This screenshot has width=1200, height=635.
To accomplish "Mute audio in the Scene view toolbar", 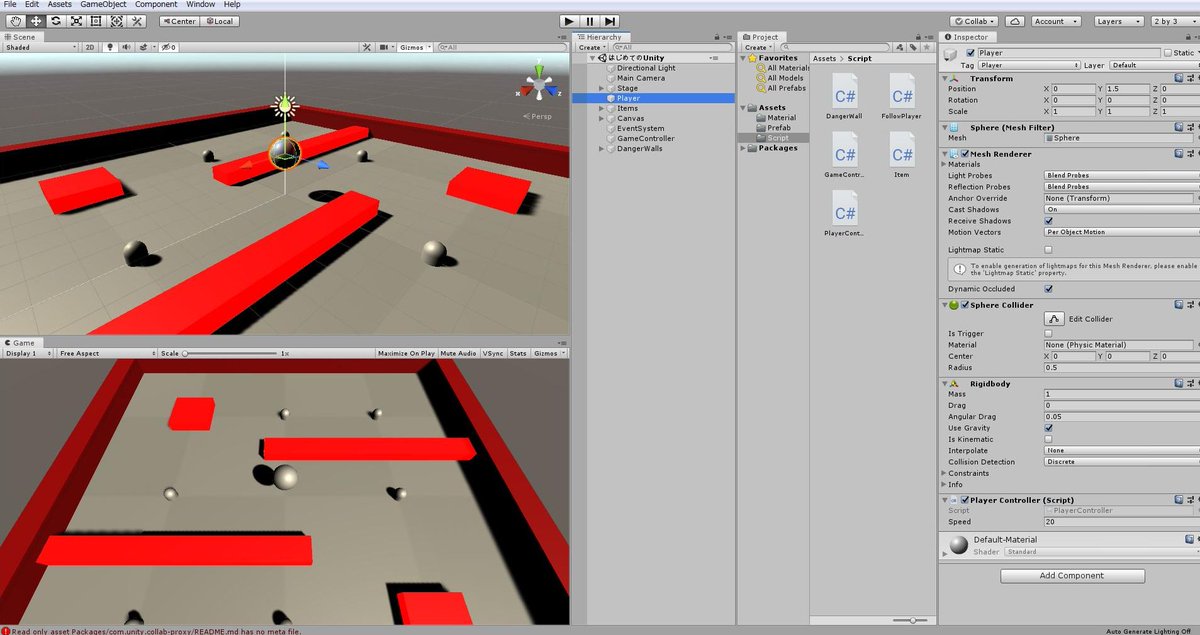I will (124, 47).
